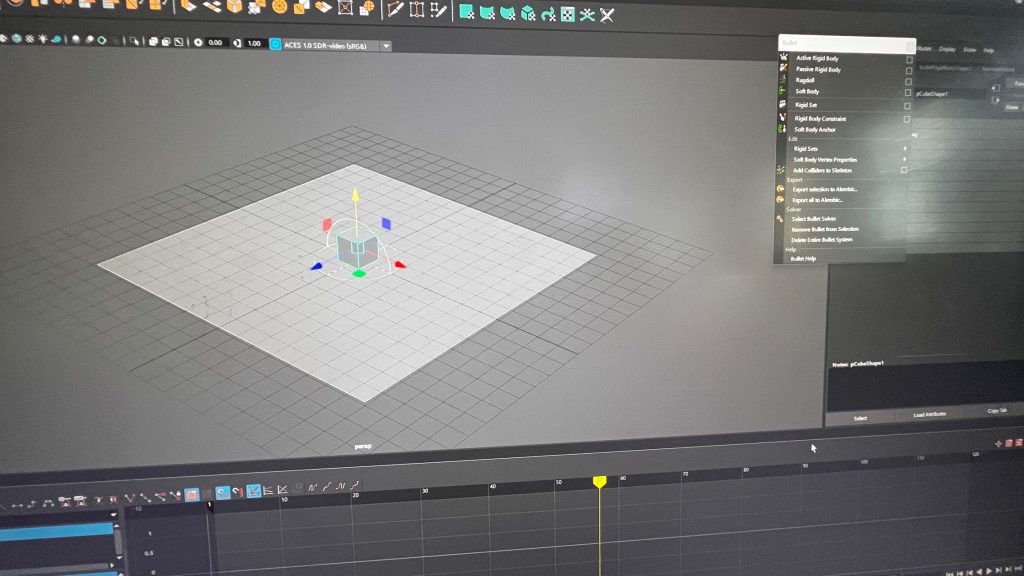Click the Copy Tab button
The image size is (1024, 576).
(996, 411)
